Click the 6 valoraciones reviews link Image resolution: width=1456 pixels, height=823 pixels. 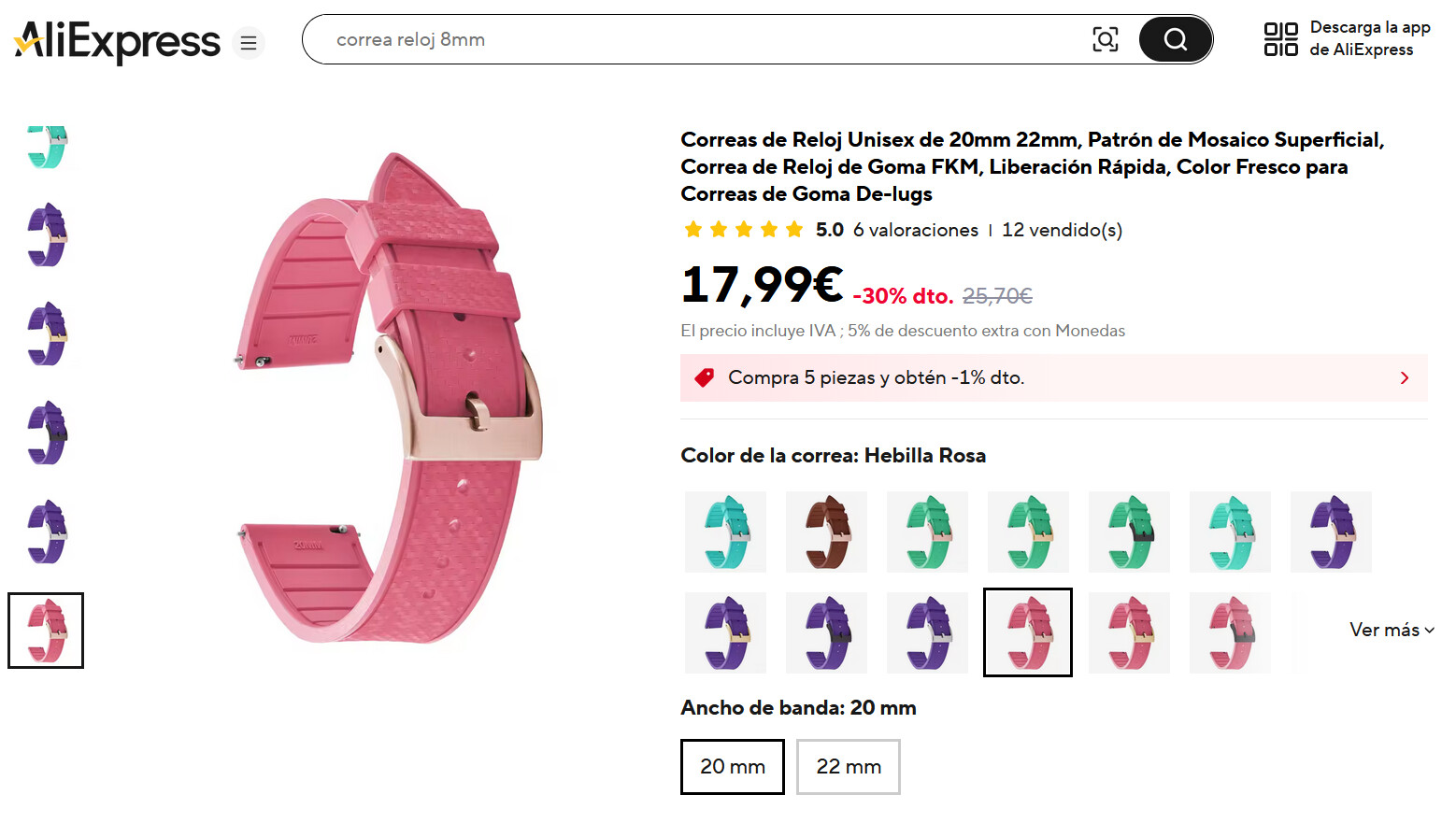[915, 230]
